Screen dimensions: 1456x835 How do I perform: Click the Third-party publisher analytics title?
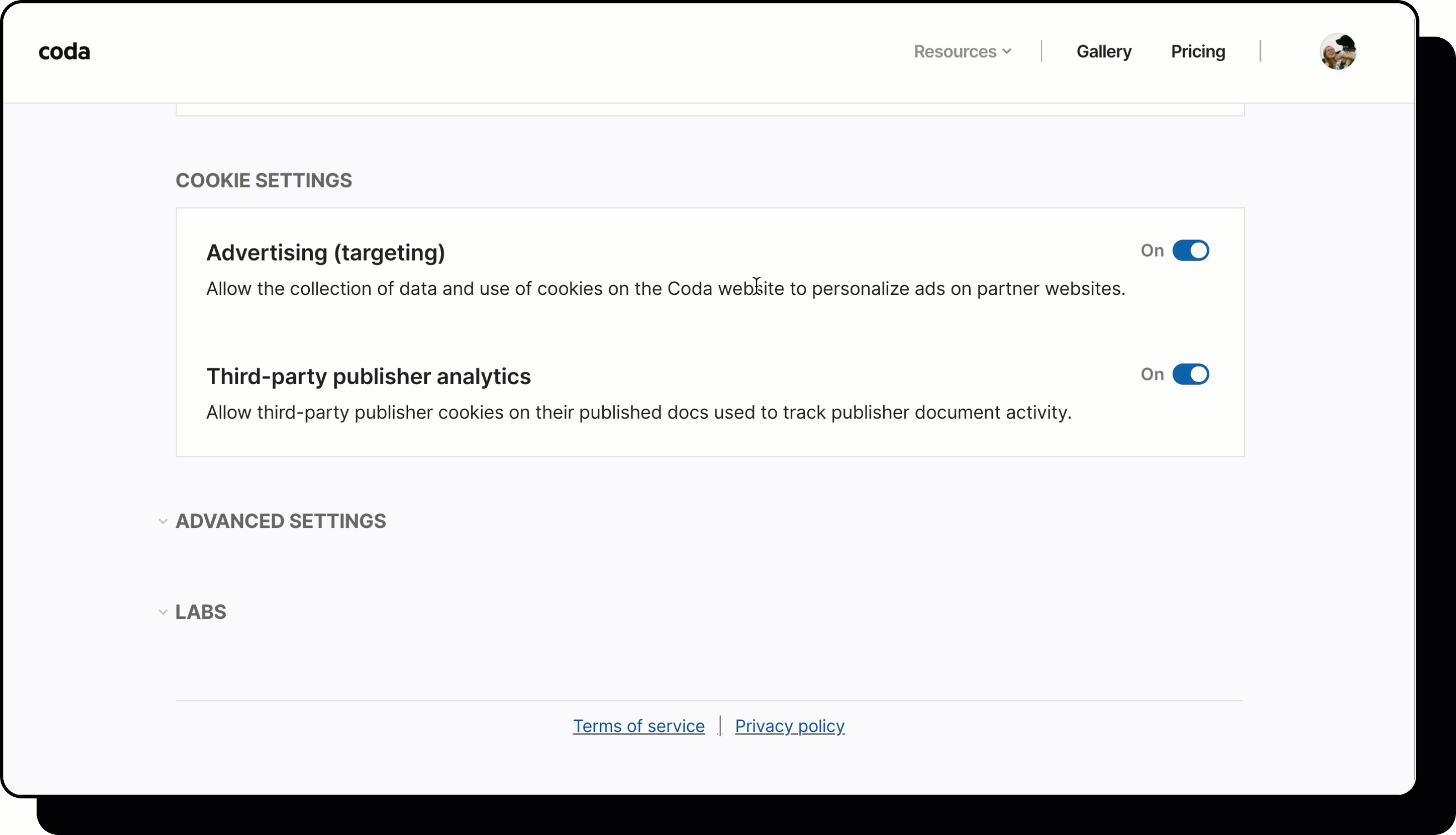pos(368,377)
